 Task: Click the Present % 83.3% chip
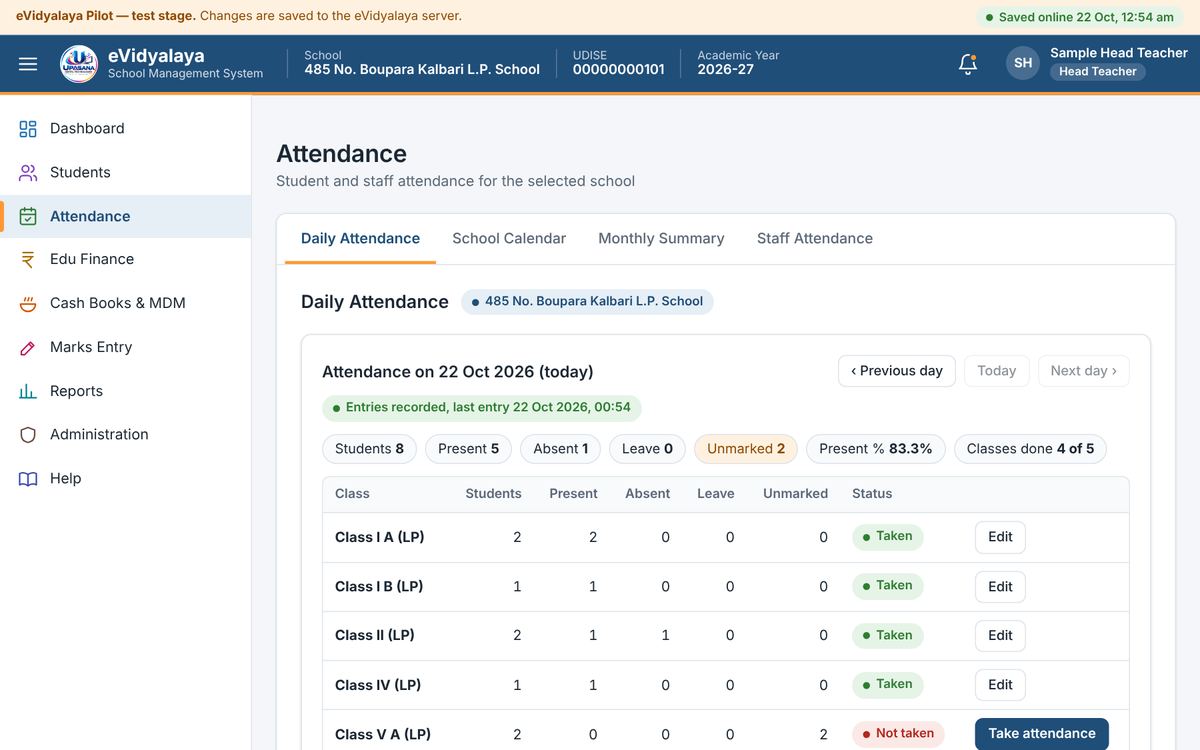tap(876, 449)
